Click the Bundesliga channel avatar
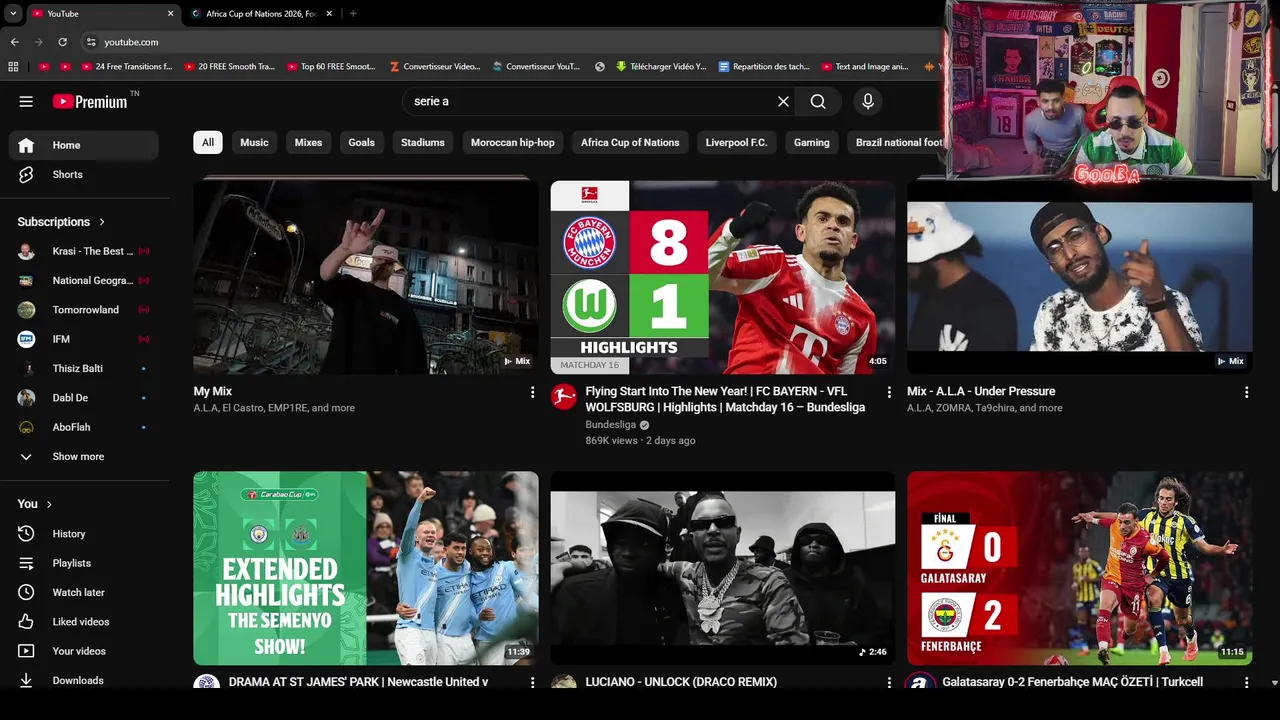 click(564, 397)
